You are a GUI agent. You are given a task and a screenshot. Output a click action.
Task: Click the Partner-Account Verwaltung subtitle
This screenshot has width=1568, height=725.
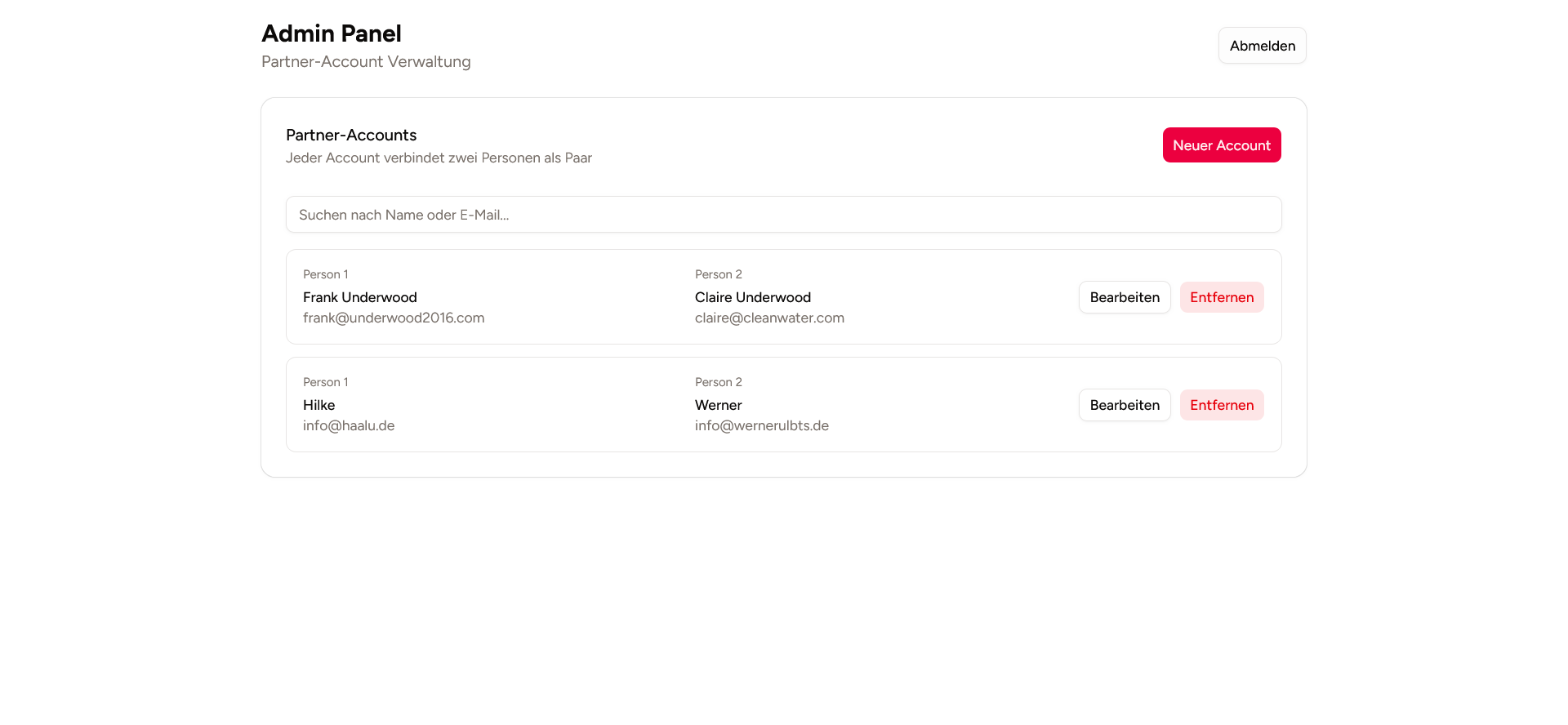click(365, 61)
